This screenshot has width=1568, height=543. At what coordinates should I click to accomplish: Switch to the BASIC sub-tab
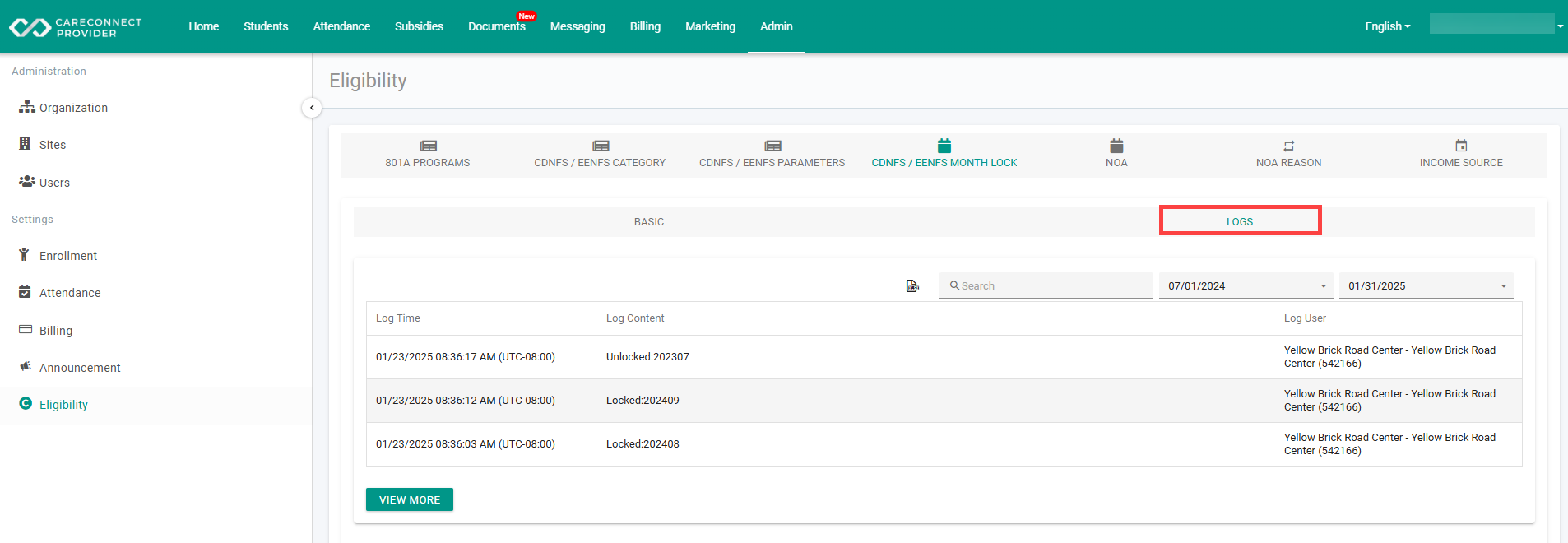[x=649, y=222]
